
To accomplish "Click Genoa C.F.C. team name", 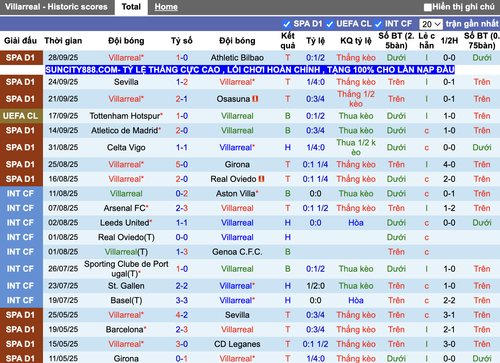I will click(x=237, y=252).
